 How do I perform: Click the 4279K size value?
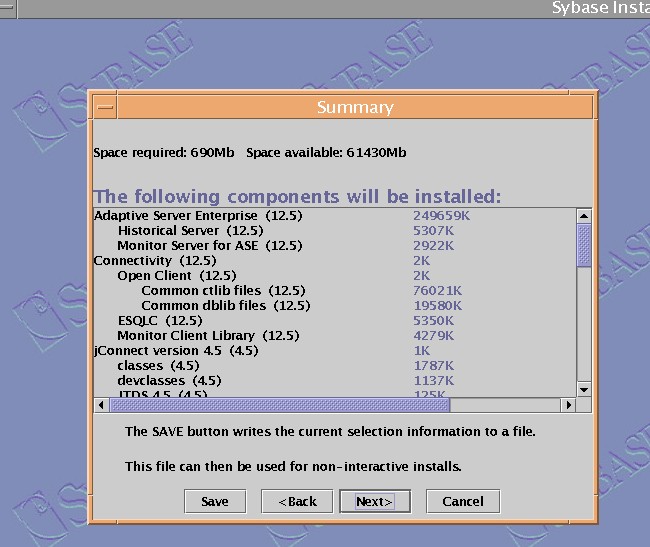434,335
